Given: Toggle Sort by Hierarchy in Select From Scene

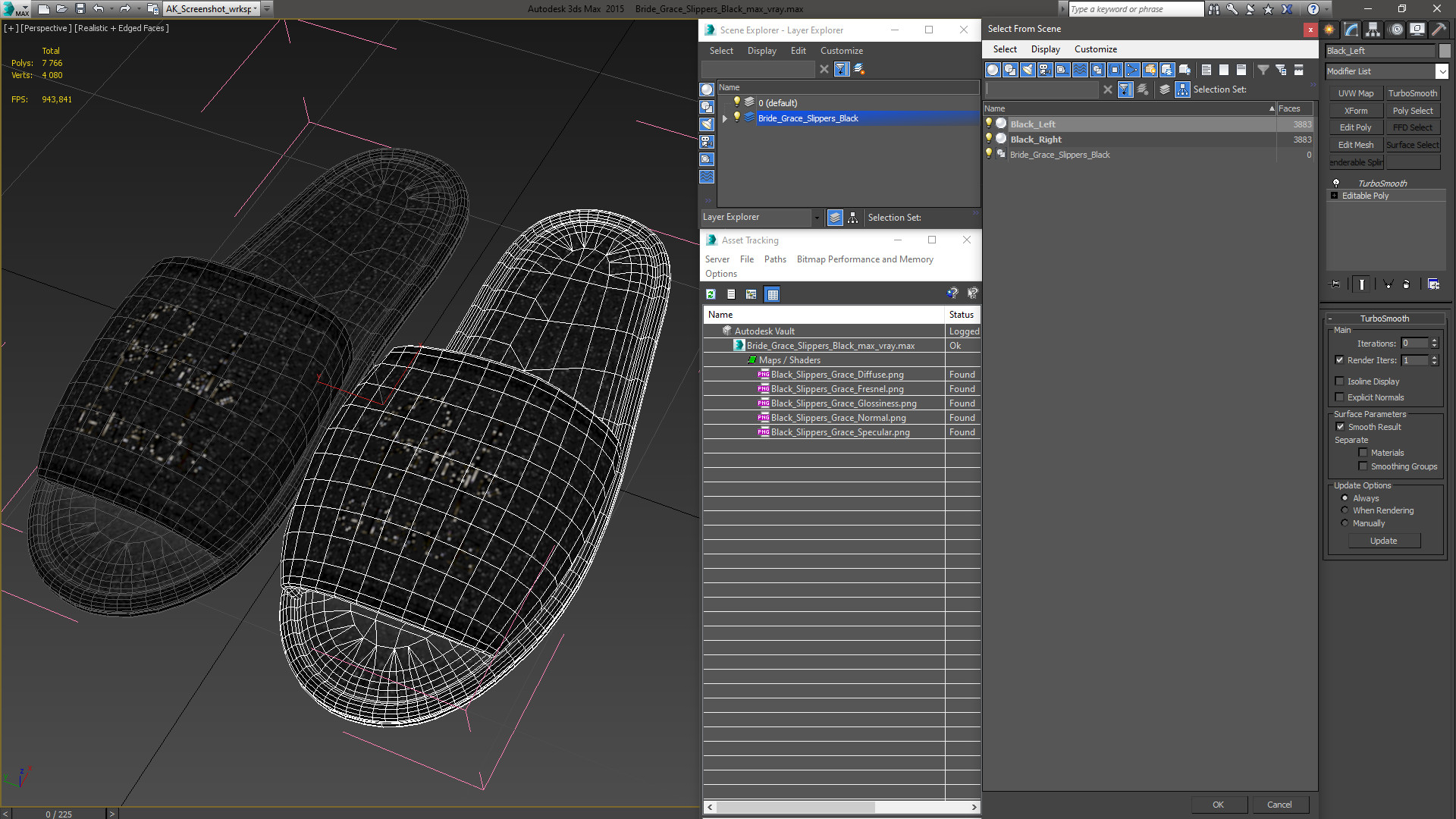Looking at the screenshot, I should point(1183,89).
